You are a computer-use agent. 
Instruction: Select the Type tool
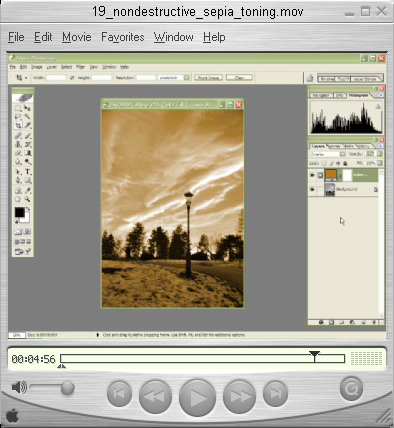coord(27,172)
